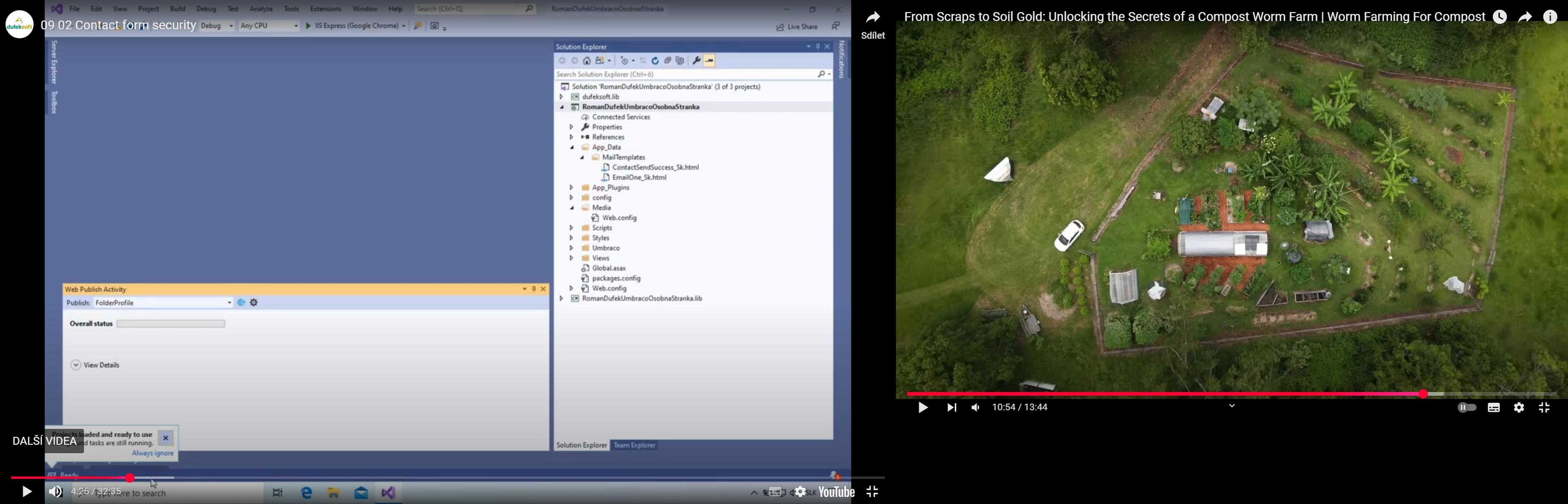The image size is (1568, 504).
Task: Expand chapters chevron below progress bar
Action: point(1232,406)
